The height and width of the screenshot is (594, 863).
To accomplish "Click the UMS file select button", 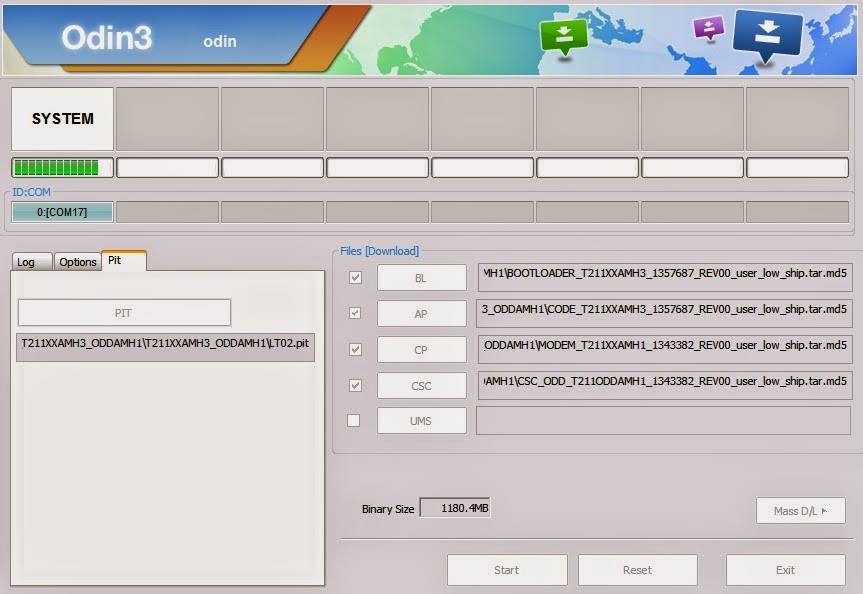I will (x=422, y=421).
